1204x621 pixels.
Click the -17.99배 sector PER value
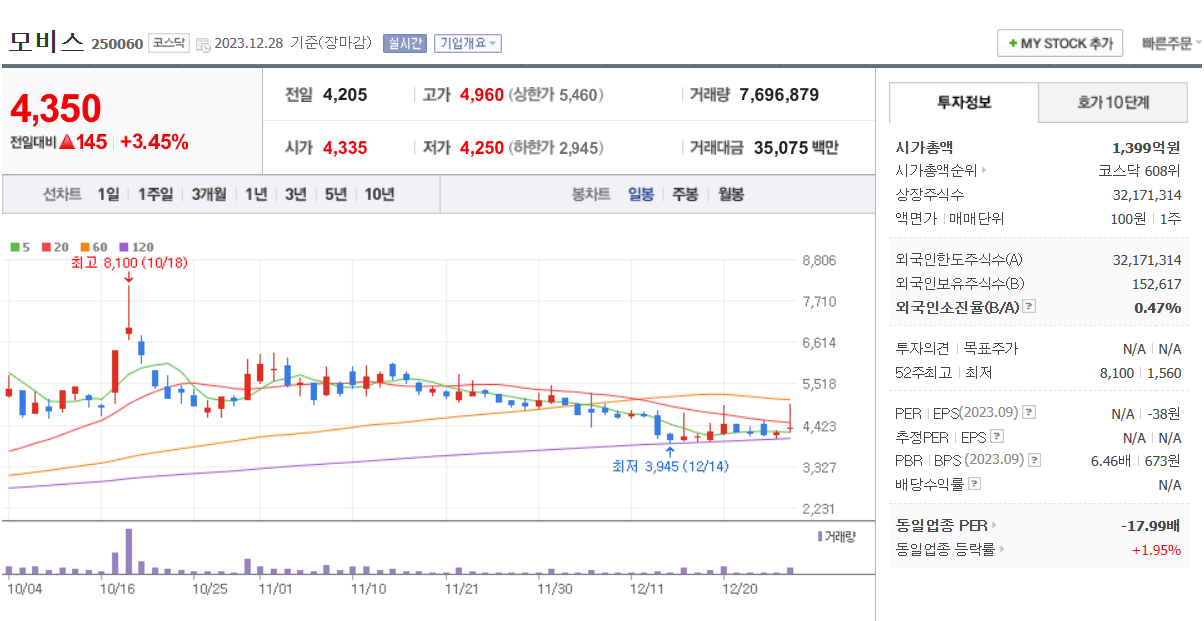pyautogui.click(x=1151, y=525)
